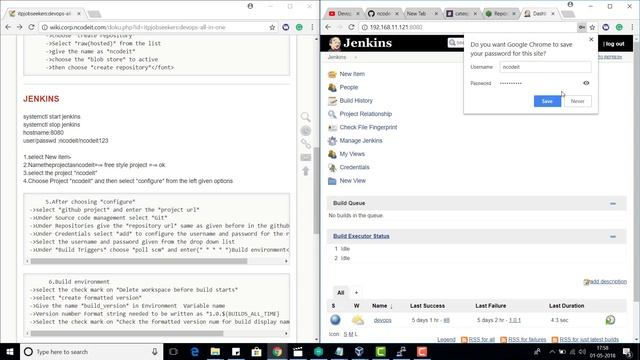Open Chrome menu in Jenkins window
Screen dimensions: 640x360
(632, 27)
